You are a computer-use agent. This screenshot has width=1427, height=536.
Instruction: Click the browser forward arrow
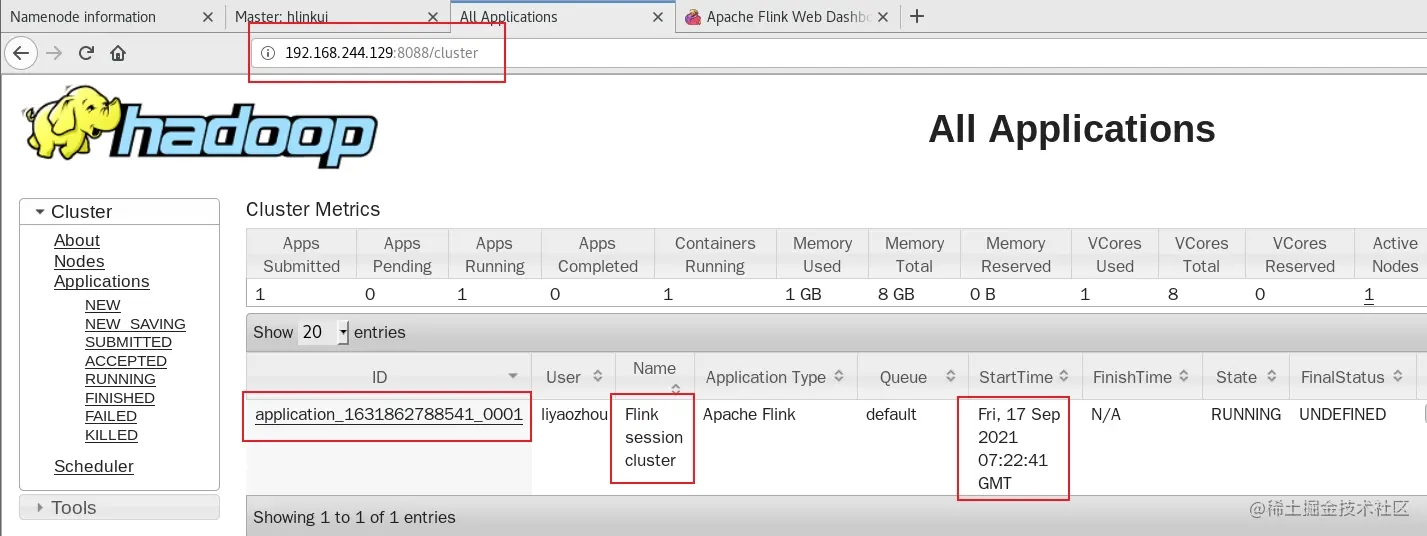click(55, 53)
